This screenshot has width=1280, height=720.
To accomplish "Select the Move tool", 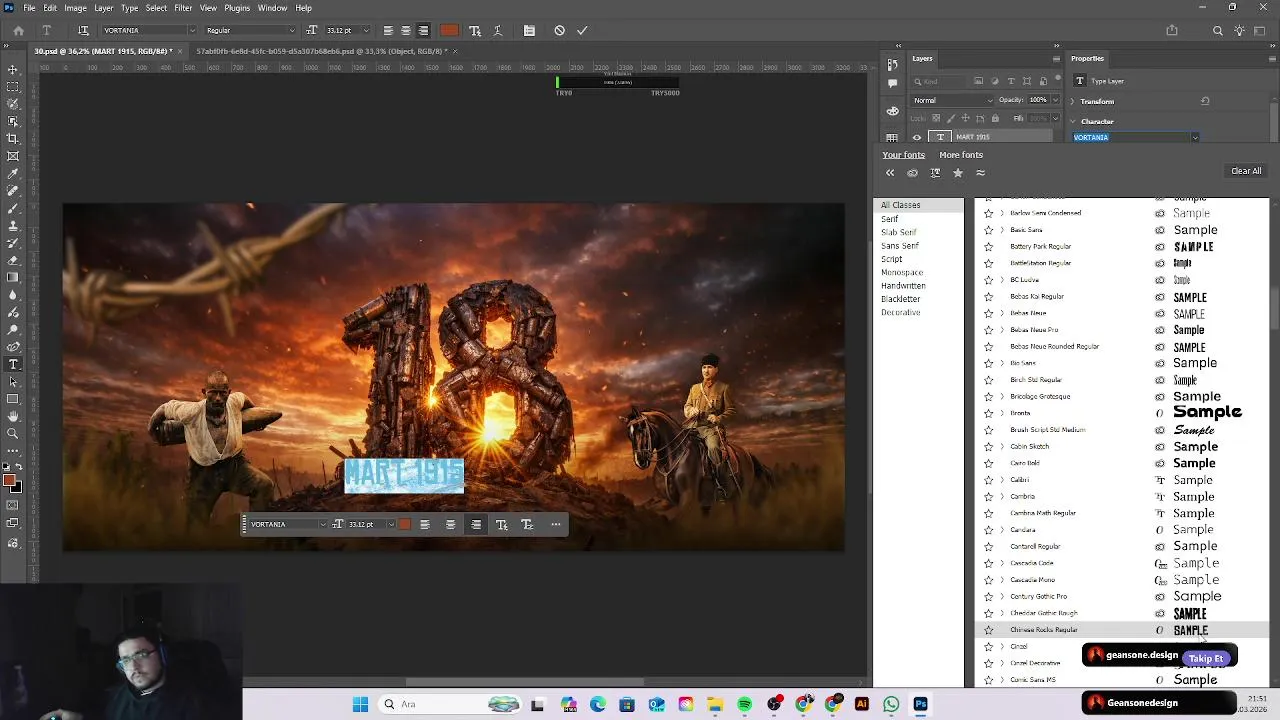I will point(13,69).
